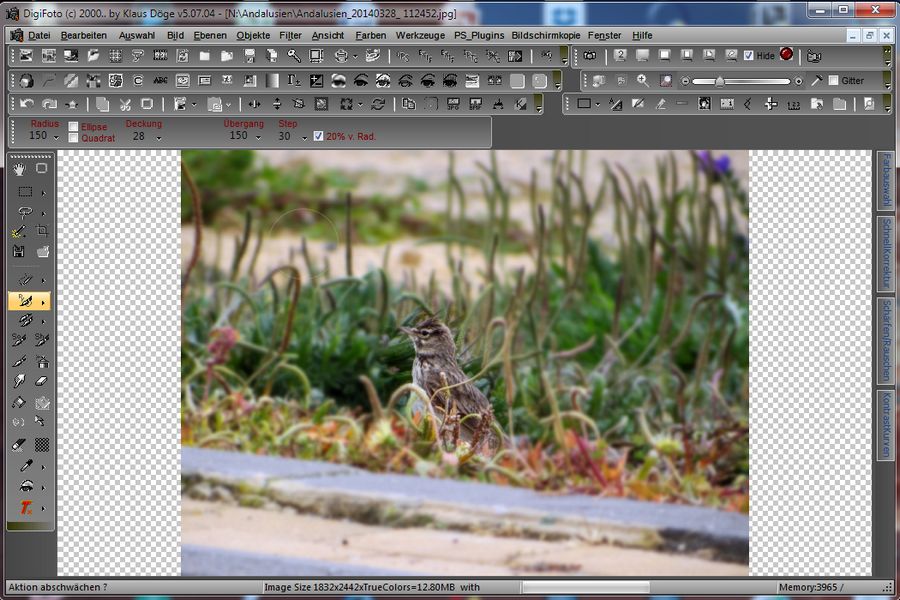The height and width of the screenshot is (600, 900).
Task: Click the magnifier zoom-in icon
Action: 642,81
